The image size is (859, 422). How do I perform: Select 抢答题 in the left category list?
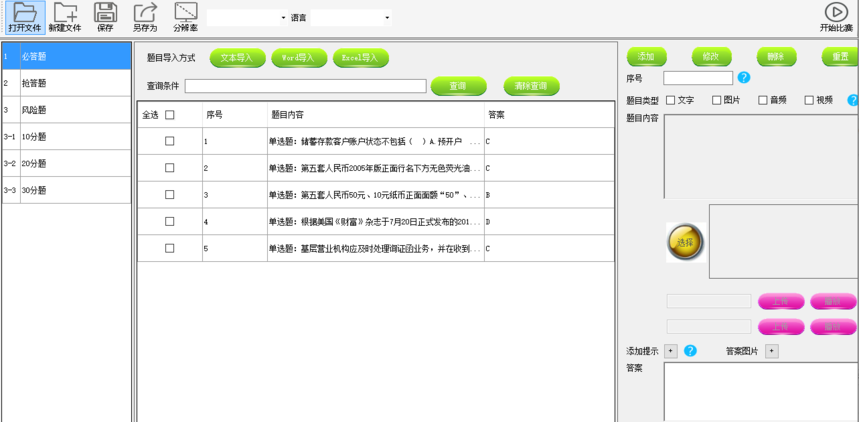pos(66,83)
